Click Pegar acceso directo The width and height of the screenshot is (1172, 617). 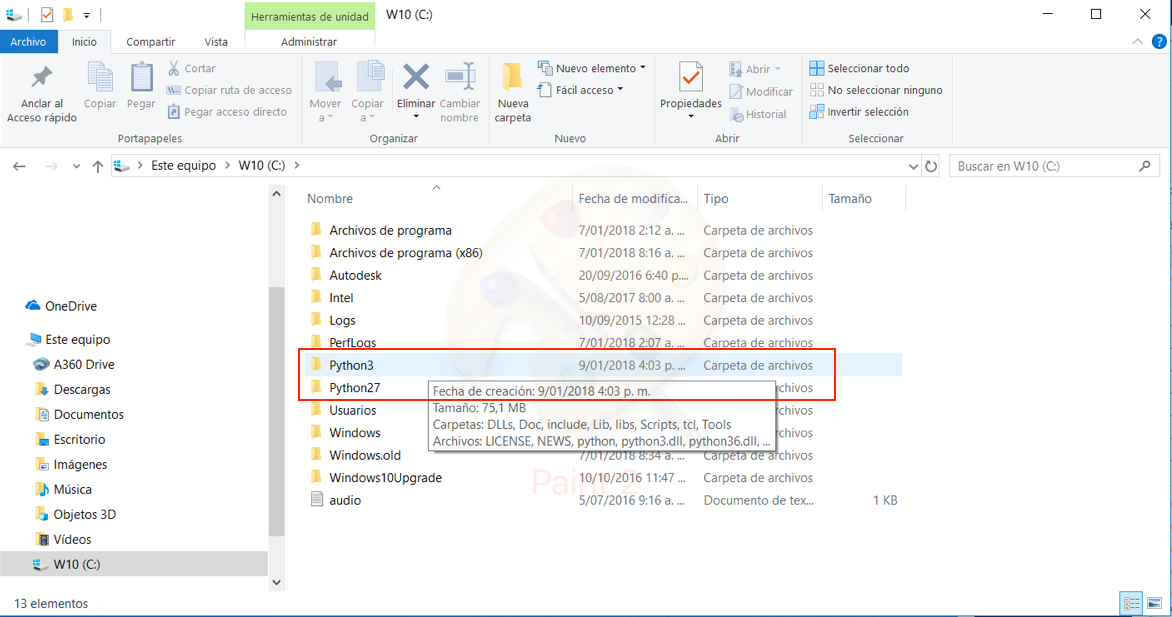[x=226, y=111]
